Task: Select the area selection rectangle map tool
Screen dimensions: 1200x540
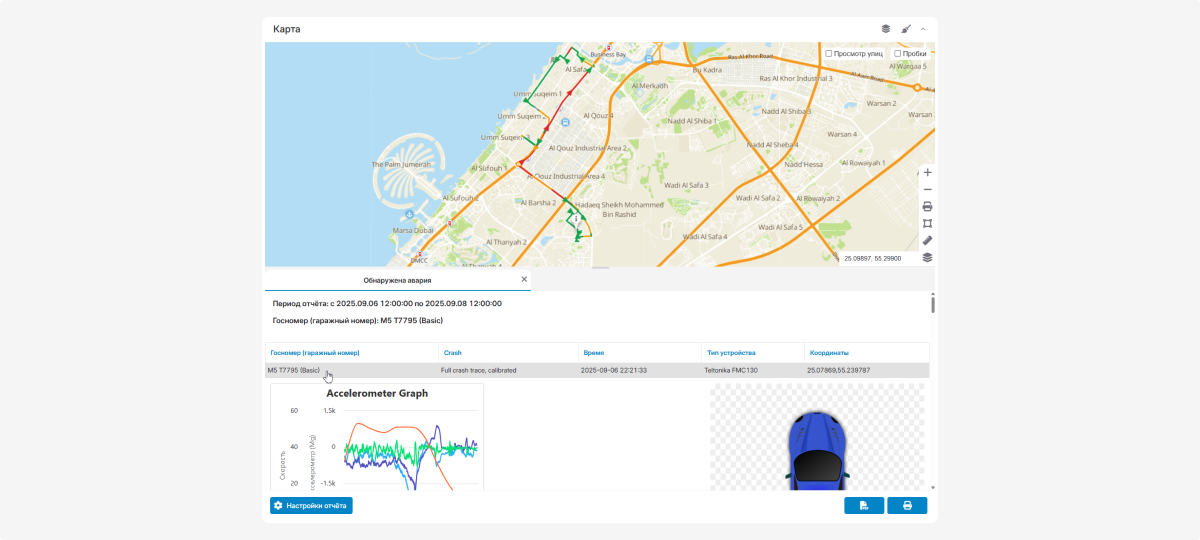Action: point(927,223)
